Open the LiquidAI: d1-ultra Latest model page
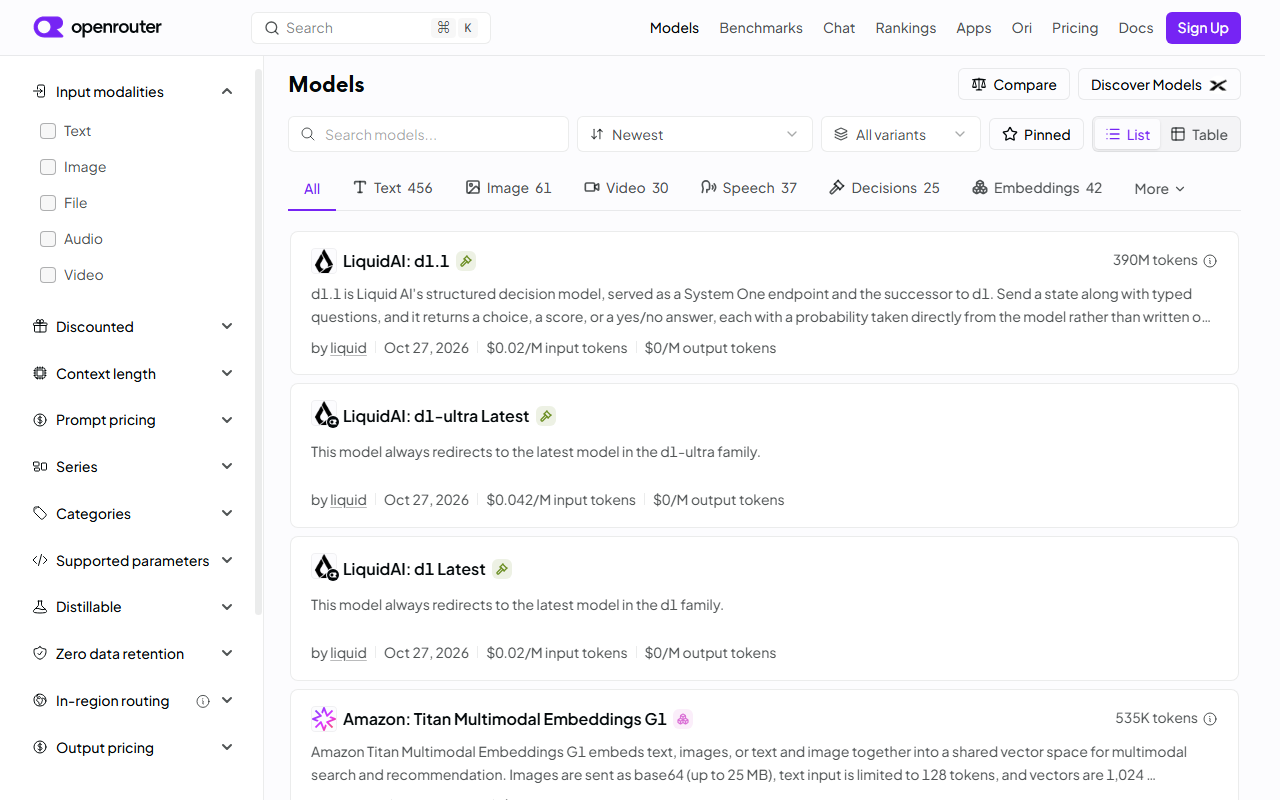The height and width of the screenshot is (800, 1280). pyautogui.click(x=436, y=416)
